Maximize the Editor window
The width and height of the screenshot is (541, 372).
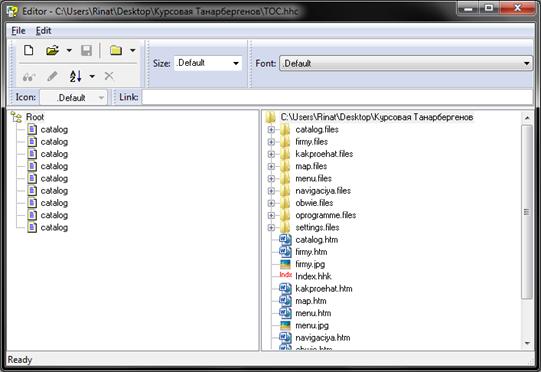(x=489, y=8)
